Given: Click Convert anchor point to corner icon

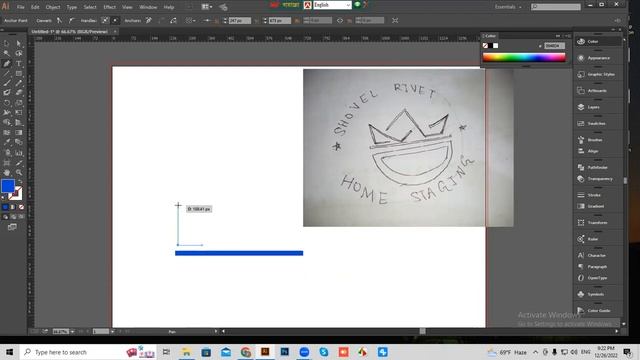Looking at the screenshot, I should click(x=60, y=20).
